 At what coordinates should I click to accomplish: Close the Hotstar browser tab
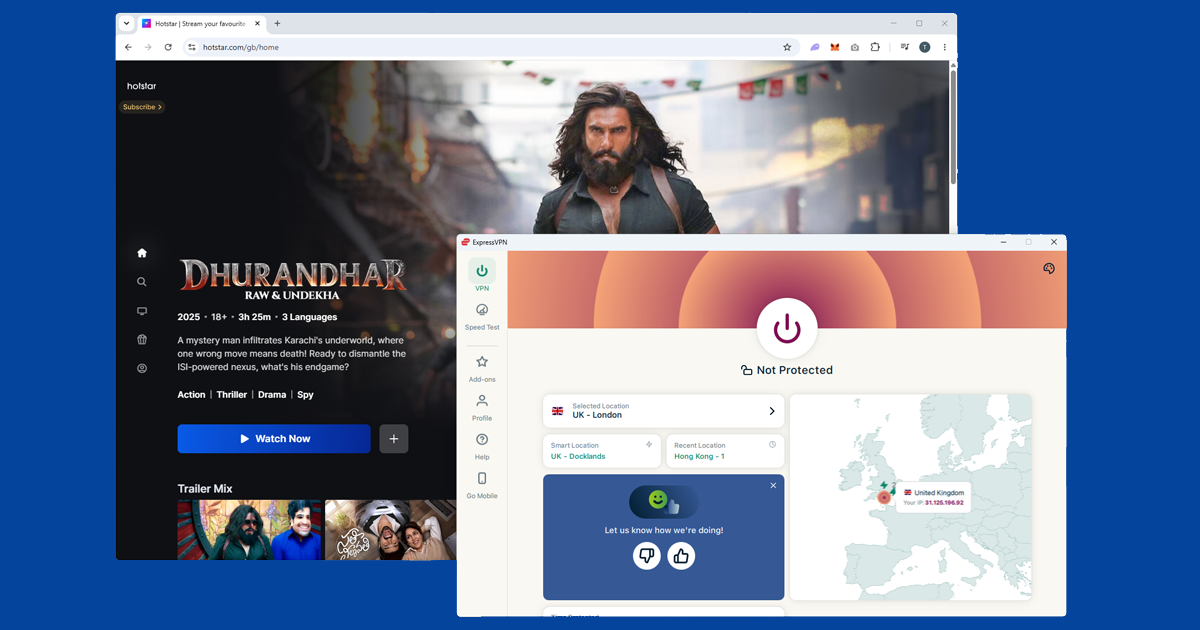pyautogui.click(x=255, y=23)
